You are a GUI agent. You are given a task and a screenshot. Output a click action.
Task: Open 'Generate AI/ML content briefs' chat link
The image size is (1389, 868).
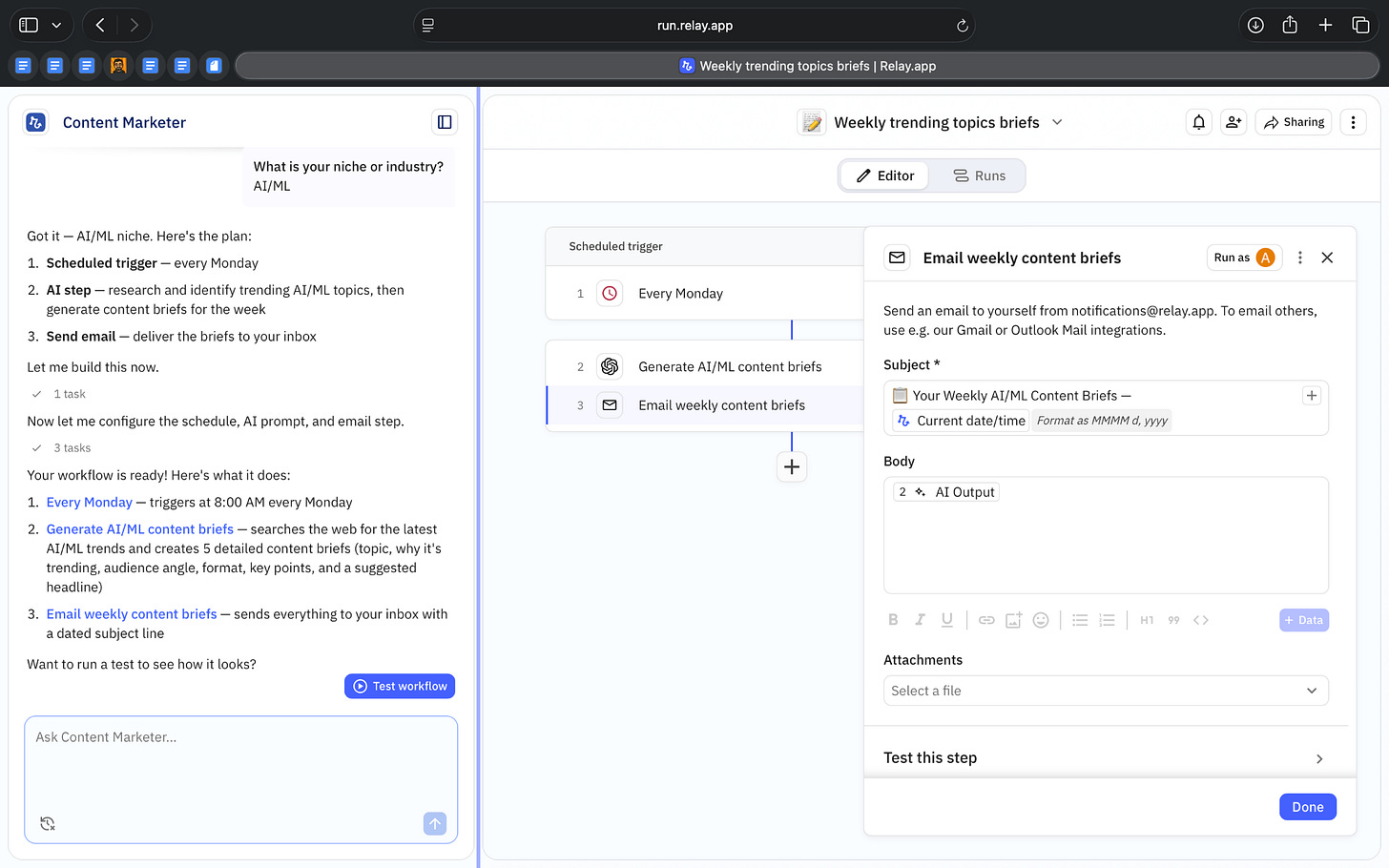pyautogui.click(x=140, y=529)
